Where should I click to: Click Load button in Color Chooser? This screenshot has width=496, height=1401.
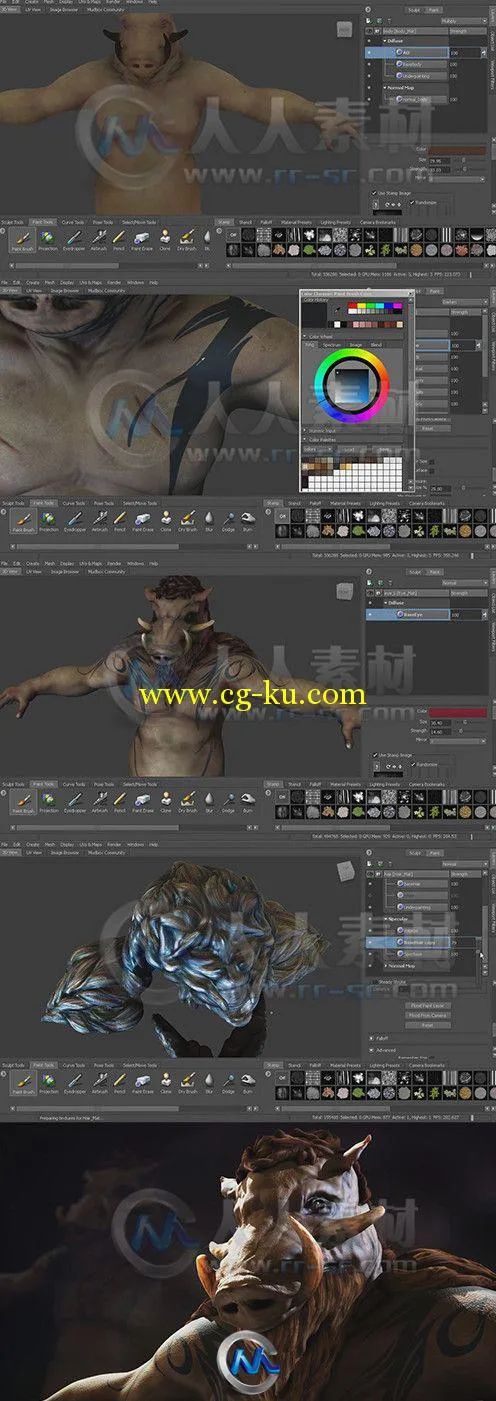pos(349,449)
